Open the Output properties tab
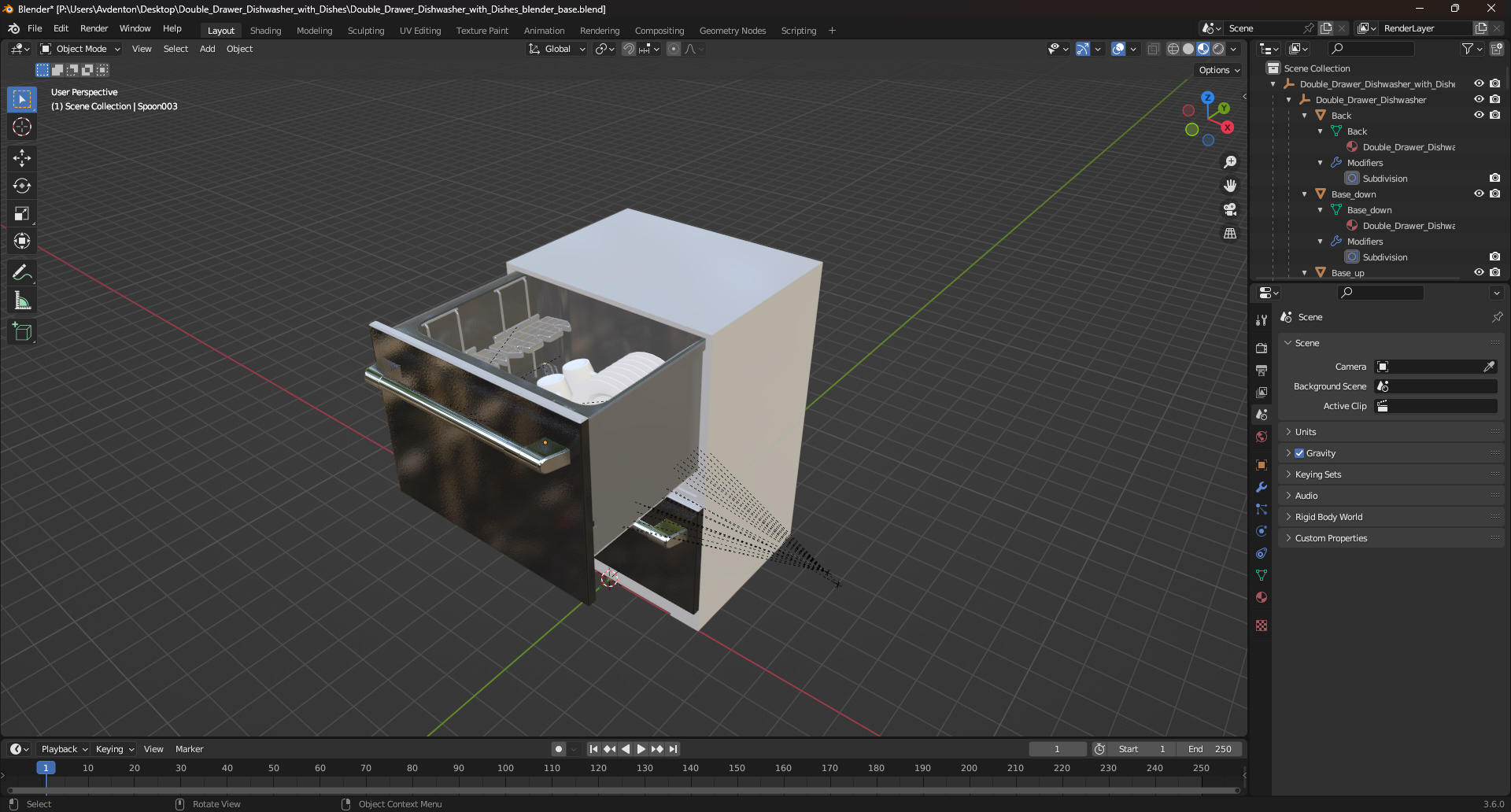Image resolution: width=1511 pixels, height=812 pixels. tap(1262, 370)
